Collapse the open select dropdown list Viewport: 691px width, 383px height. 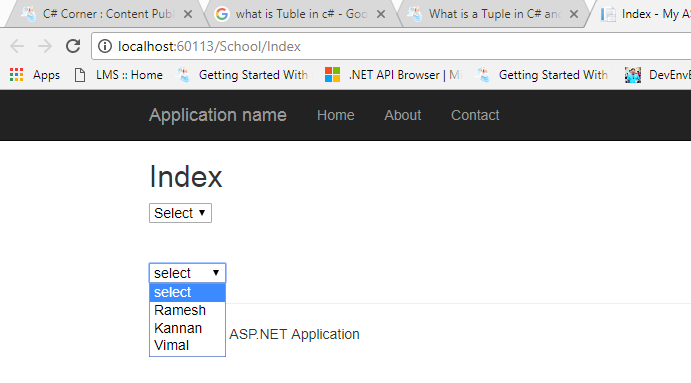[x=187, y=273]
